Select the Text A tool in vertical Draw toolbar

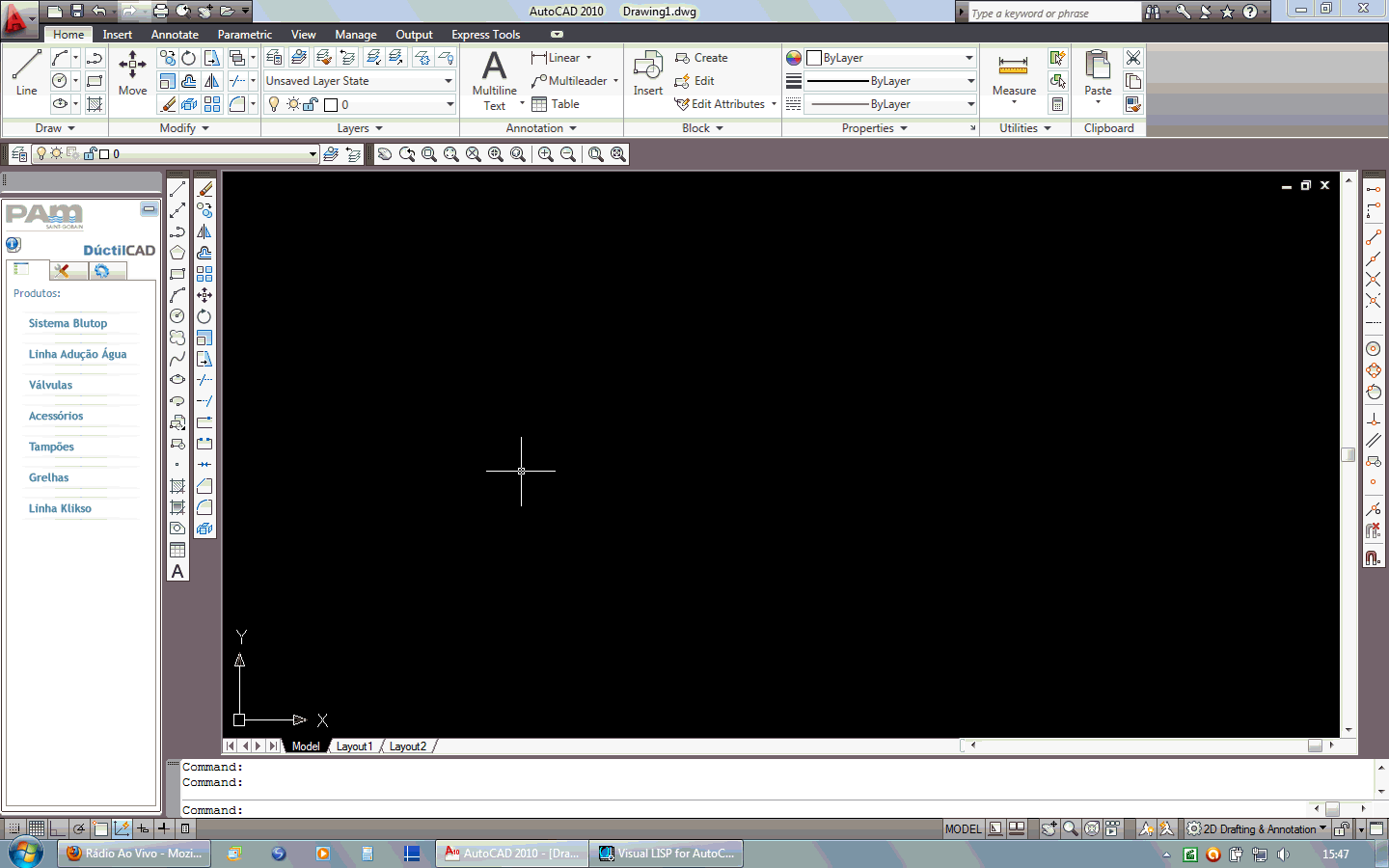point(177,571)
